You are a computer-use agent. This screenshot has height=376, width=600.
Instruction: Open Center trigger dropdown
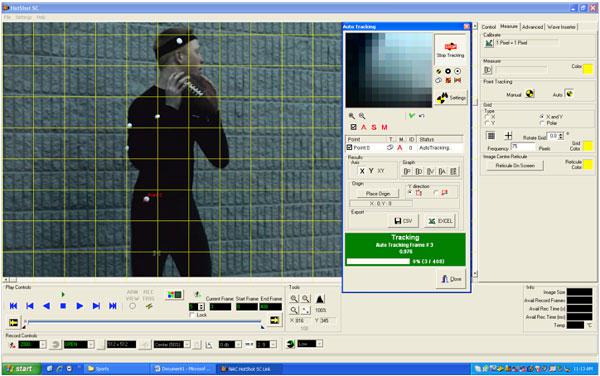point(187,345)
